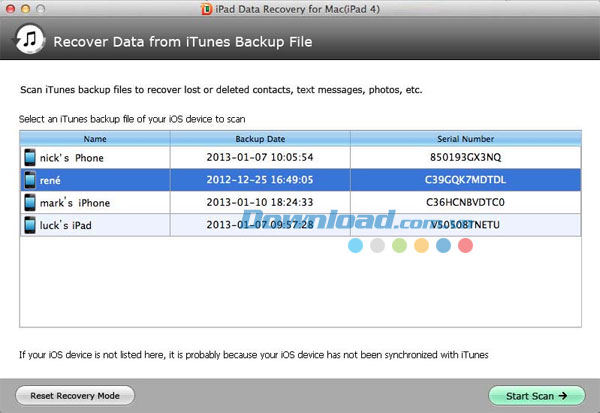The height and width of the screenshot is (413, 600).
Task: Click the iTunes music note icon in header
Action: [x=29, y=39]
